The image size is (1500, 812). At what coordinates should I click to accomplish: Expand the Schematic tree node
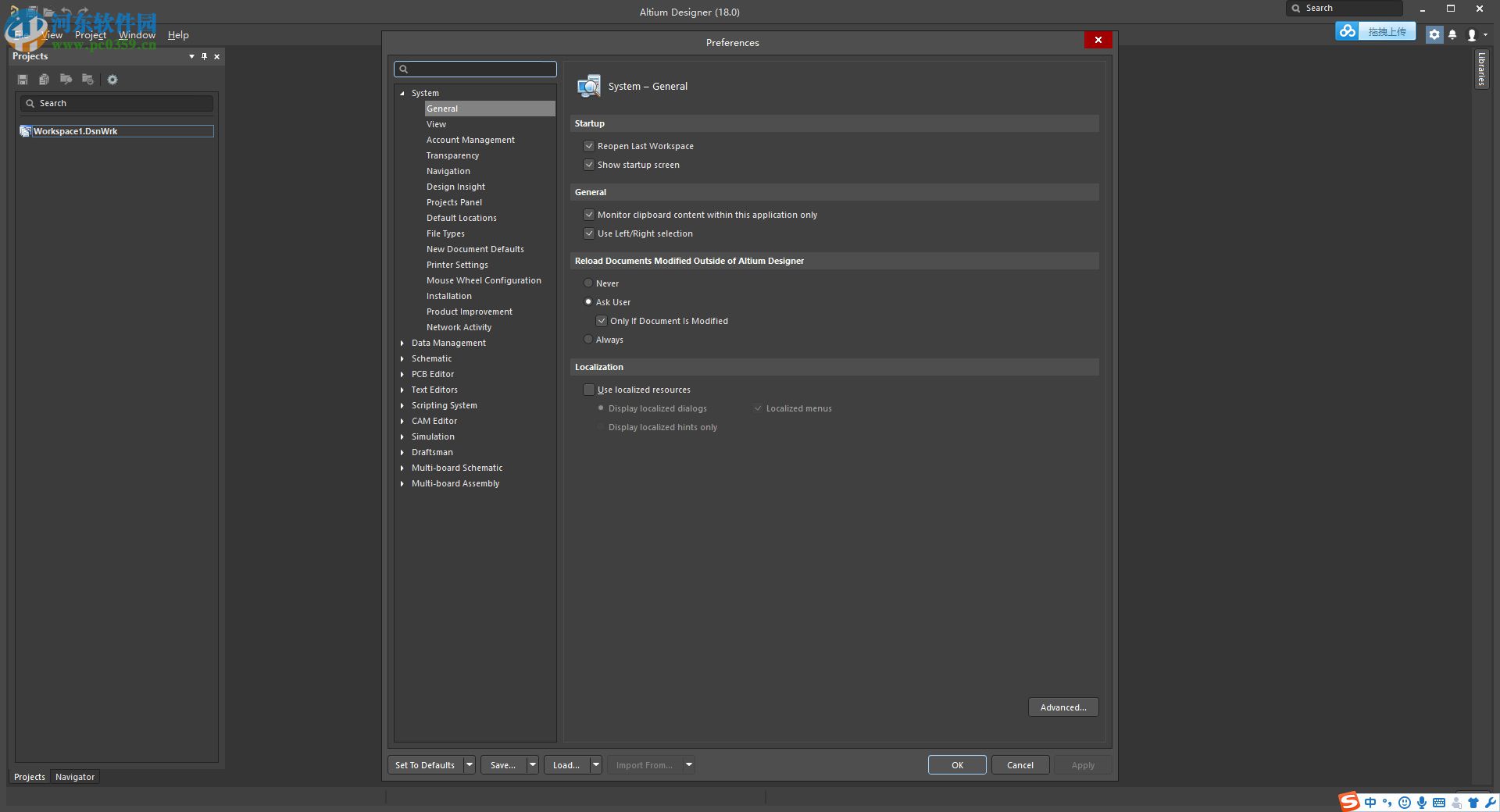click(402, 358)
